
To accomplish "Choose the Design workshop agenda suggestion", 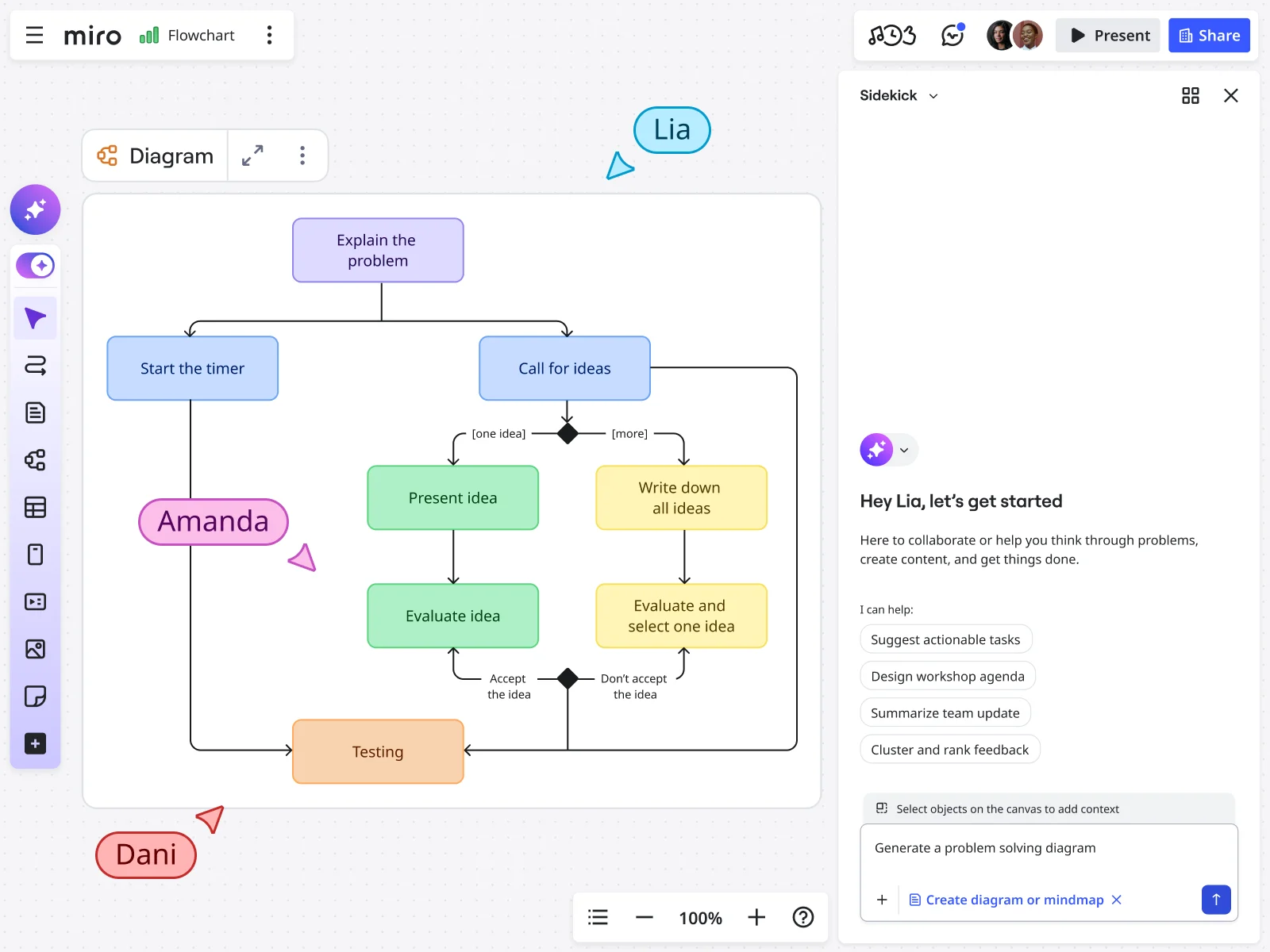I will (x=947, y=676).
